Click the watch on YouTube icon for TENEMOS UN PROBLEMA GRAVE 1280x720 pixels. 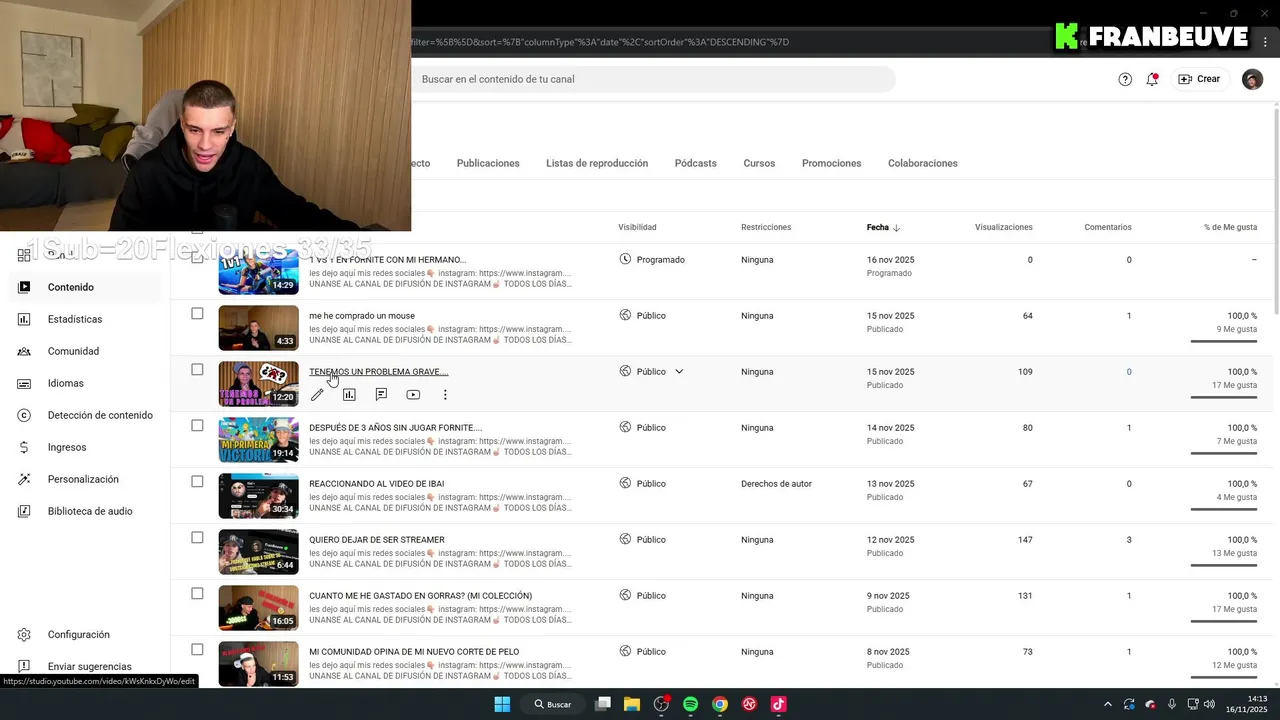tap(413, 395)
